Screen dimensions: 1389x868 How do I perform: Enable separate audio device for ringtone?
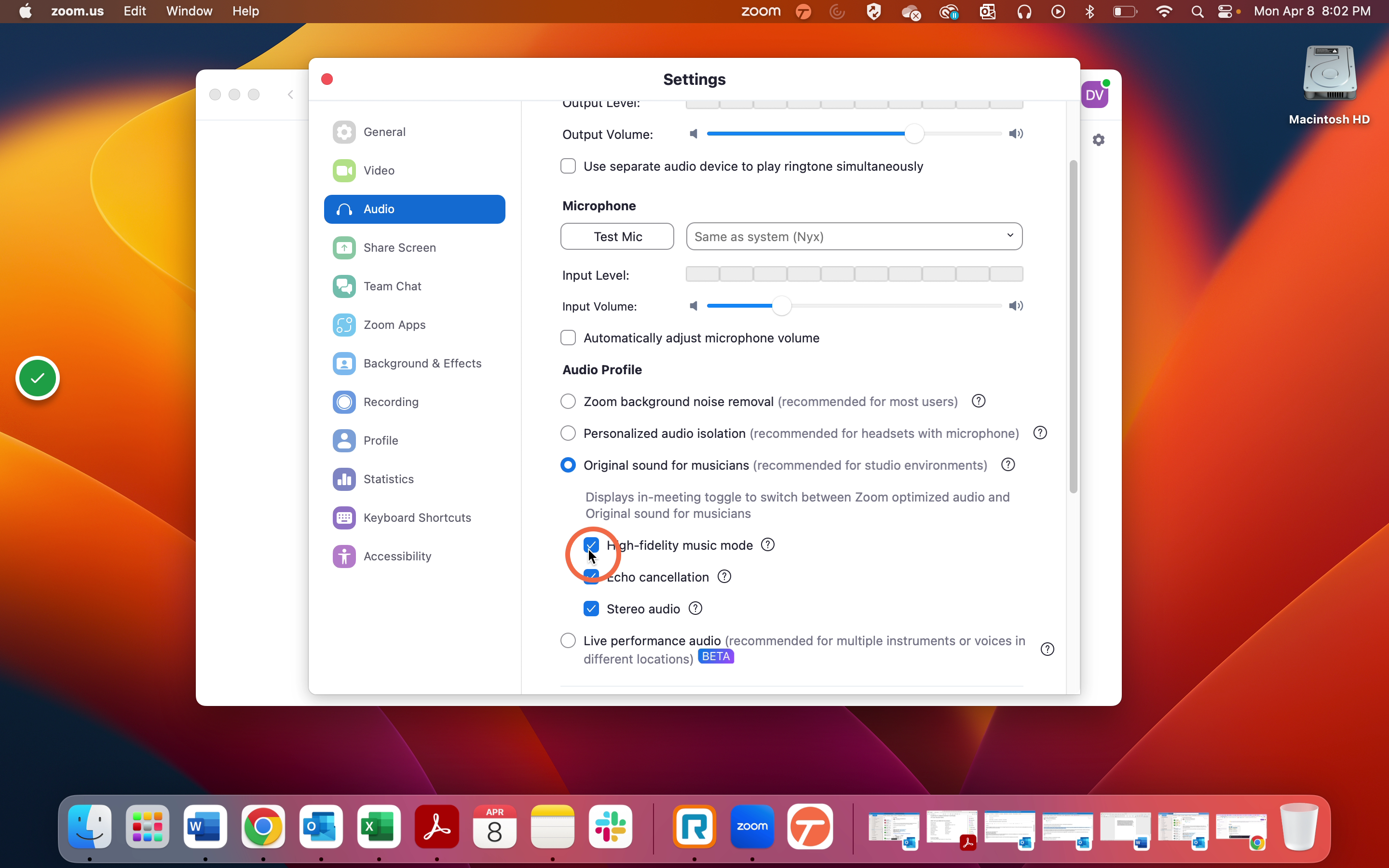568,166
